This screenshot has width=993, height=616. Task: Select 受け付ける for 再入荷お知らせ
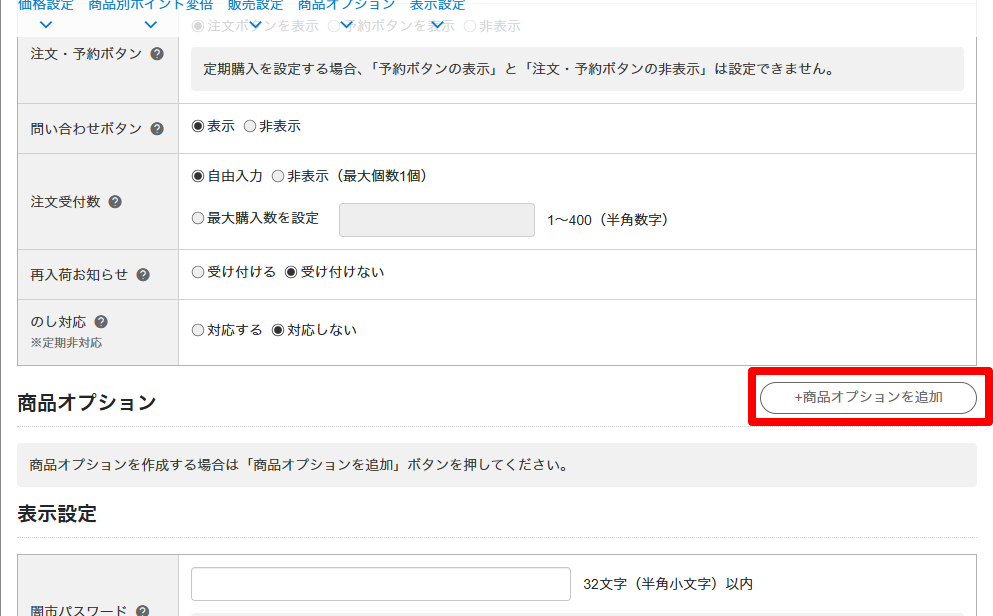[197, 272]
